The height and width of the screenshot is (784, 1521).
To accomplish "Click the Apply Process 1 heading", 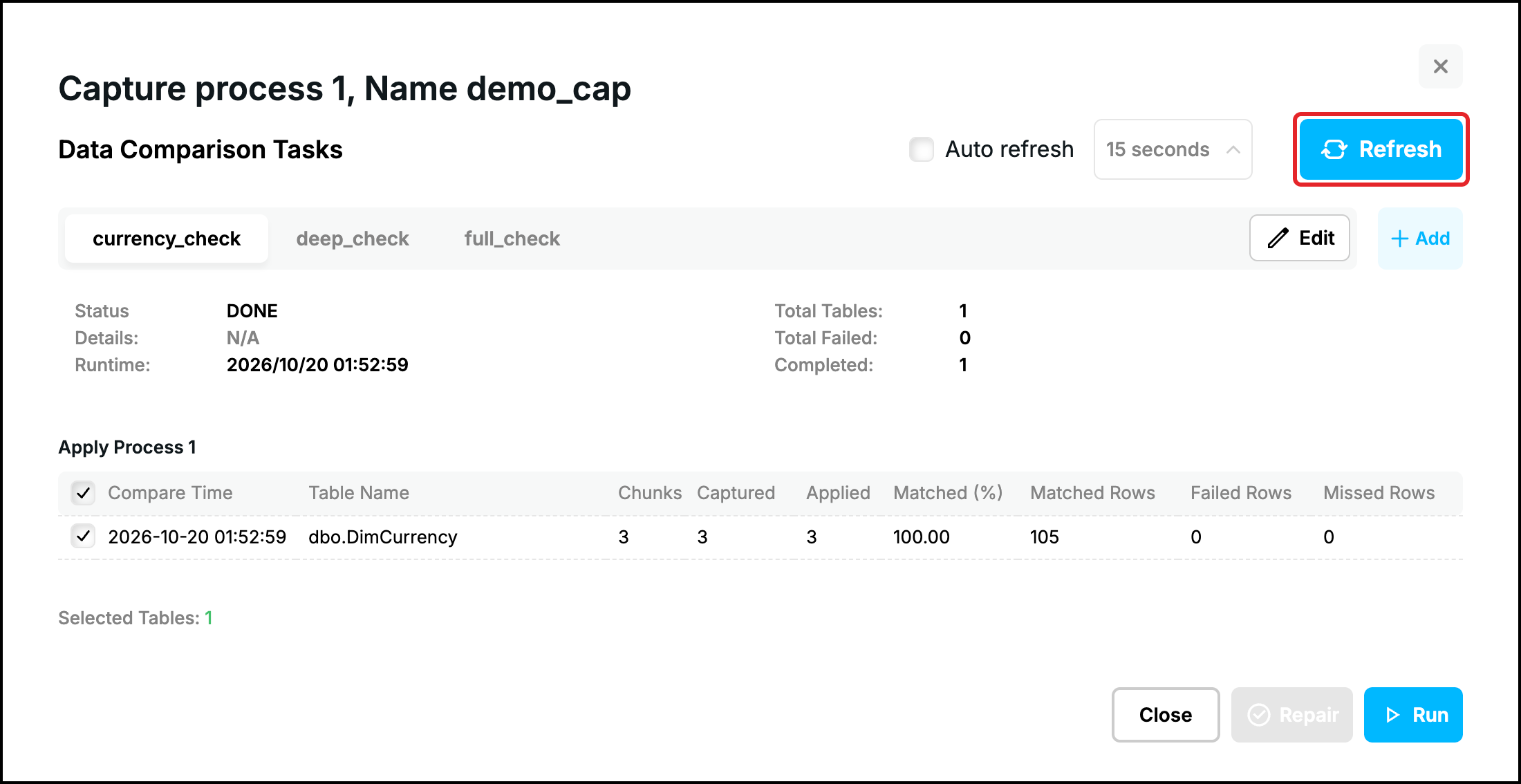I will (128, 447).
